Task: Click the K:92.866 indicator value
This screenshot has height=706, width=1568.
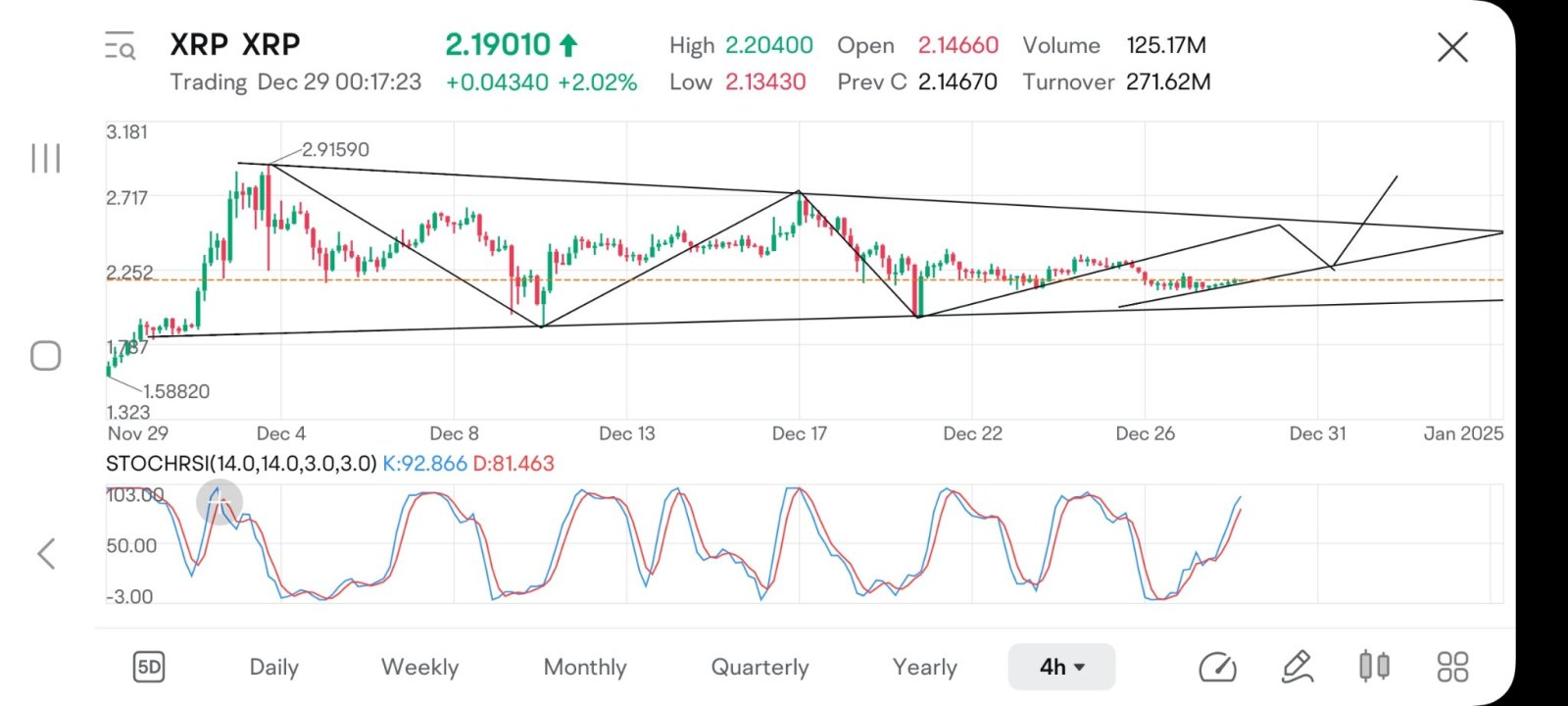Action: (x=424, y=463)
